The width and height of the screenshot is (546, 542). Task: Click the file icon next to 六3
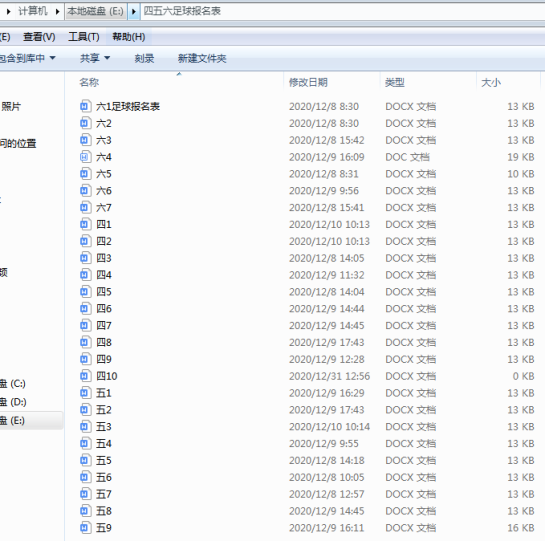(x=85, y=140)
